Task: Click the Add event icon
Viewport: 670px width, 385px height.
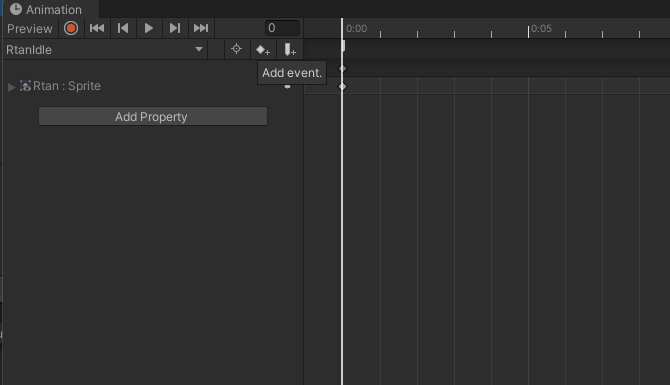Action: click(x=290, y=50)
